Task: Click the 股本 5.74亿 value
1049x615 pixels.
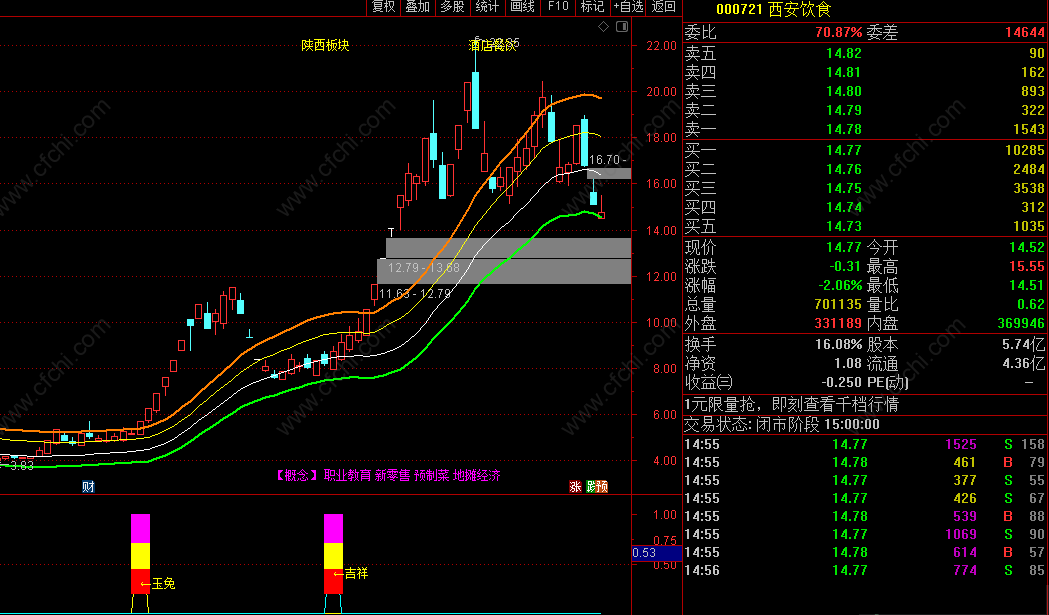Action: pyautogui.click(x=1023, y=345)
